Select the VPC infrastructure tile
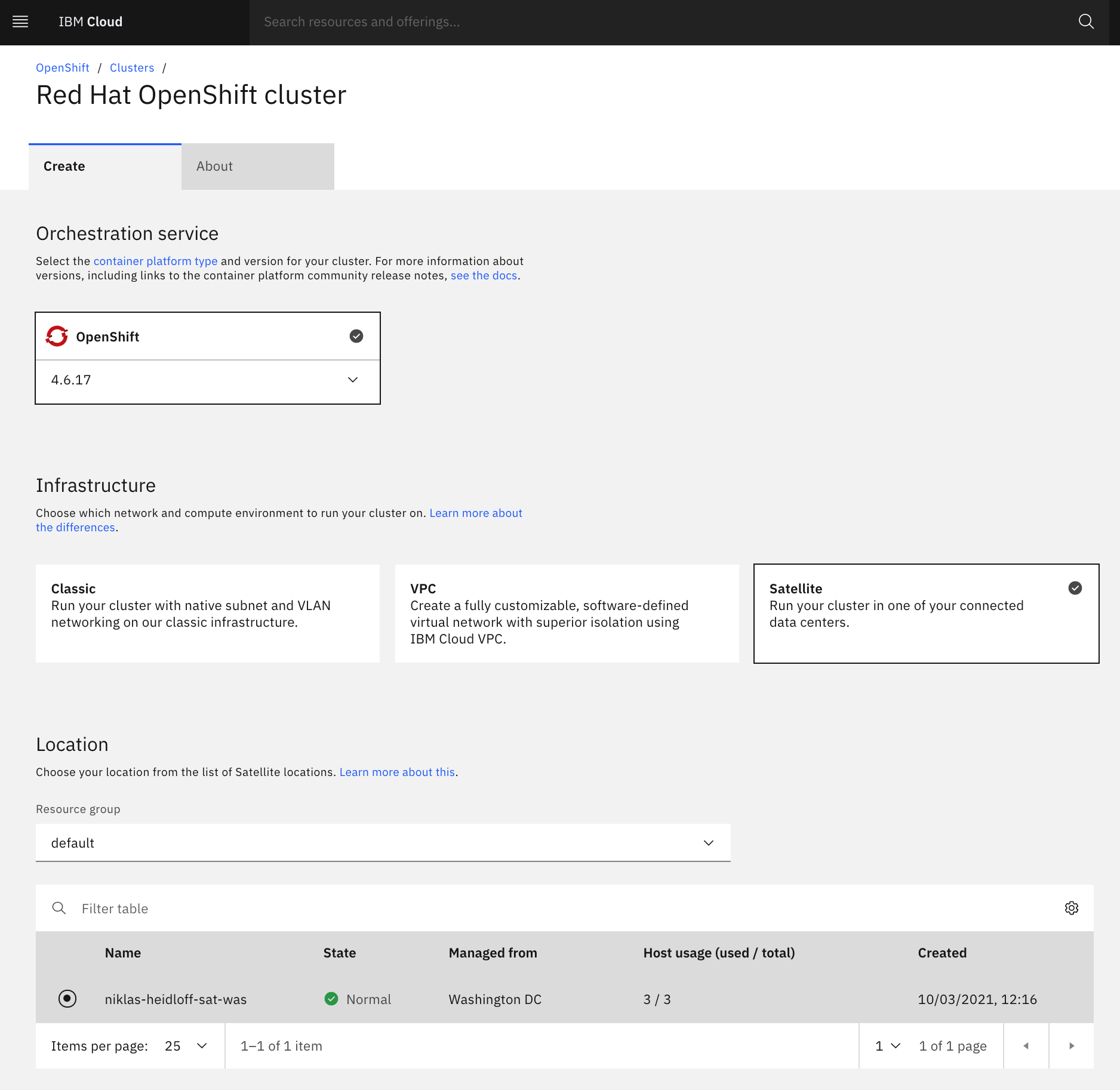The image size is (1120, 1090). [x=567, y=614]
